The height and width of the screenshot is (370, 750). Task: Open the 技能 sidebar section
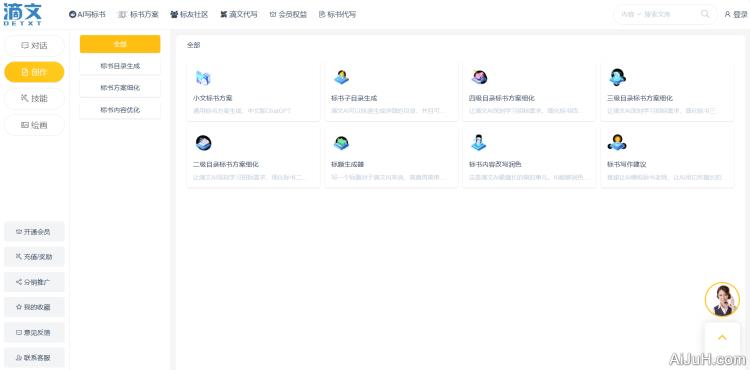pyautogui.click(x=34, y=98)
